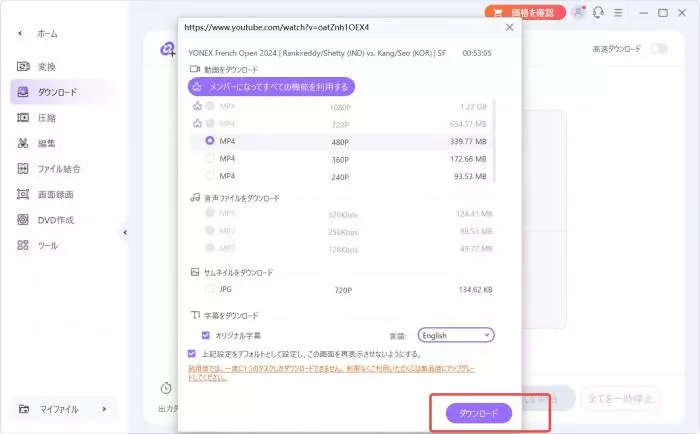
Task: Click the 音声ファイルをダウンロード music note icon
Action: (x=195, y=197)
